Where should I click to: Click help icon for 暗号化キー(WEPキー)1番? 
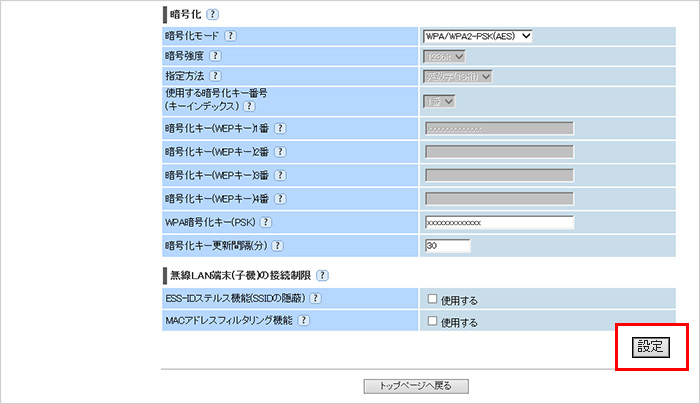pyautogui.click(x=281, y=128)
